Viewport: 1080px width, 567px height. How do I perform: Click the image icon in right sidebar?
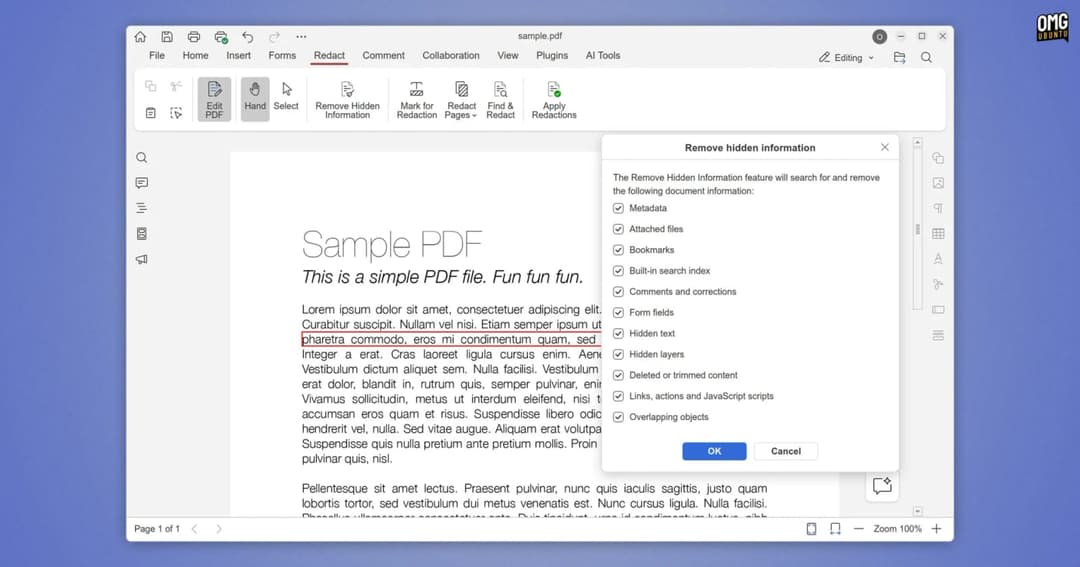(938, 183)
